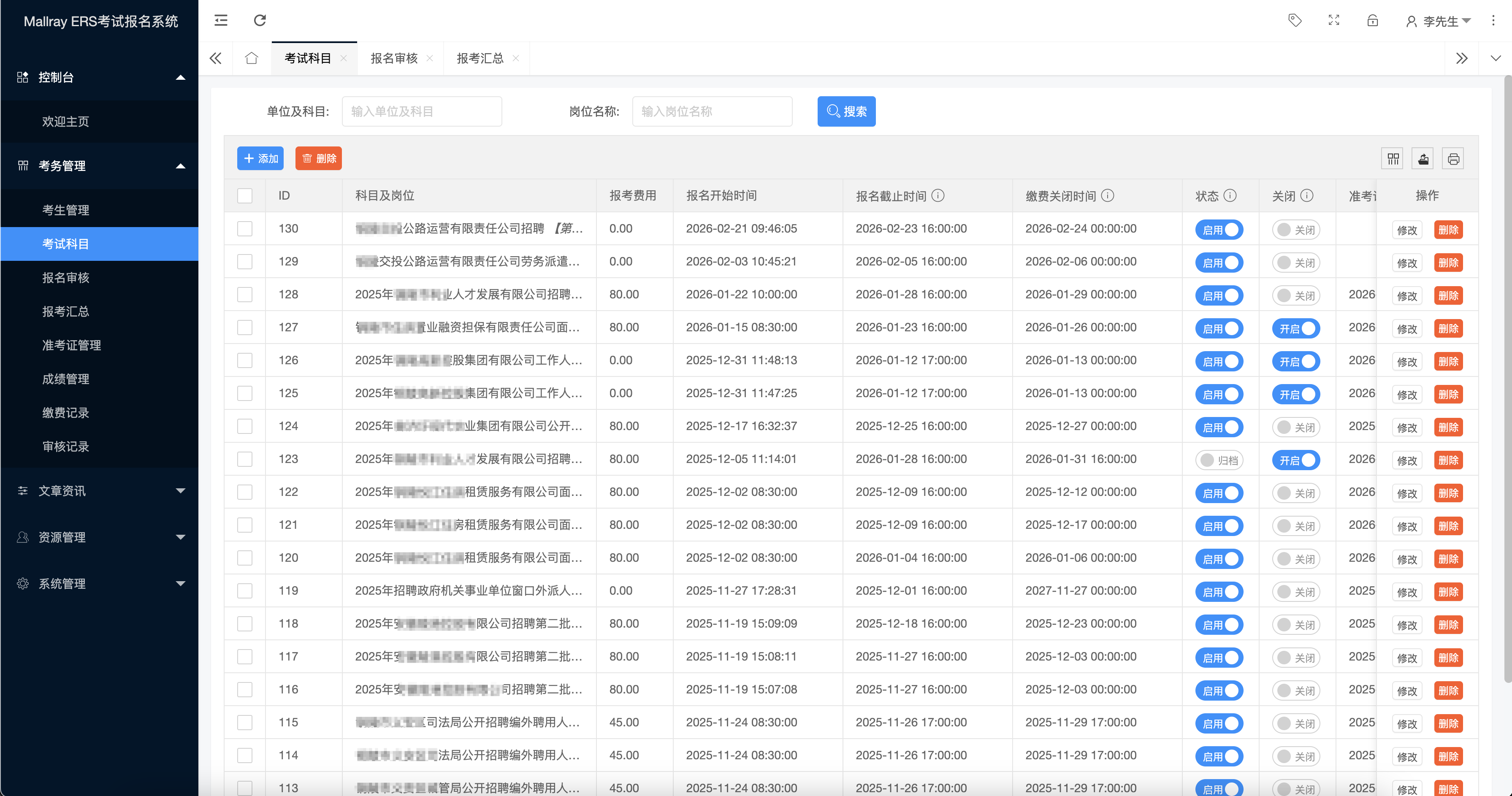1512x796 pixels.
Task: Collapse the sidebar with the menu-fold icon
Action: coord(221,21)
